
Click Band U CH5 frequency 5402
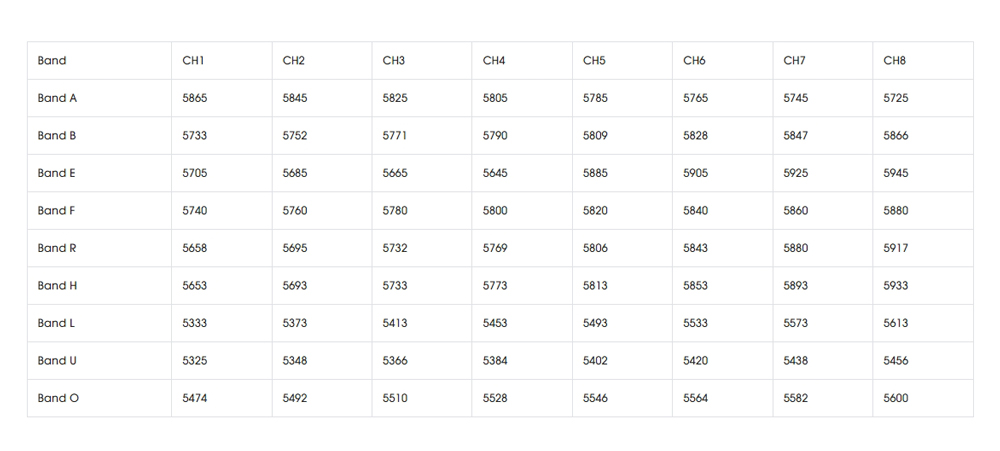coord(595,361)
